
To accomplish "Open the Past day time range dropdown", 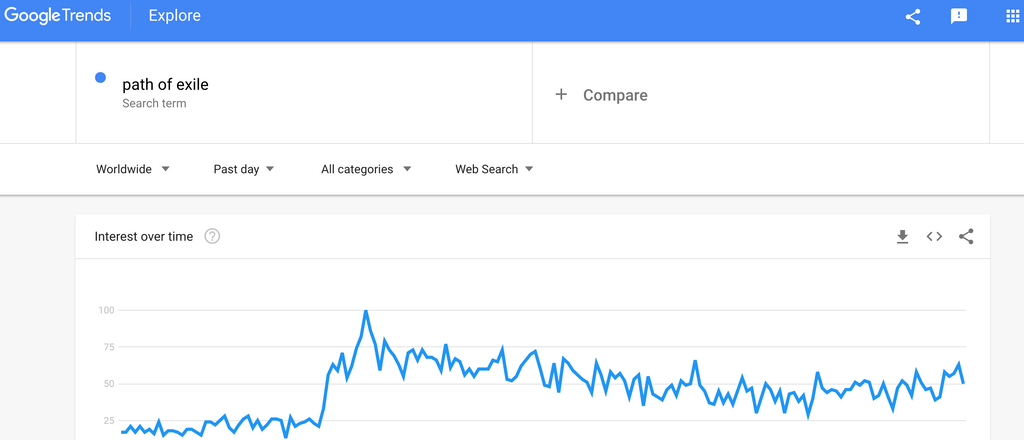I will point(244,169).
